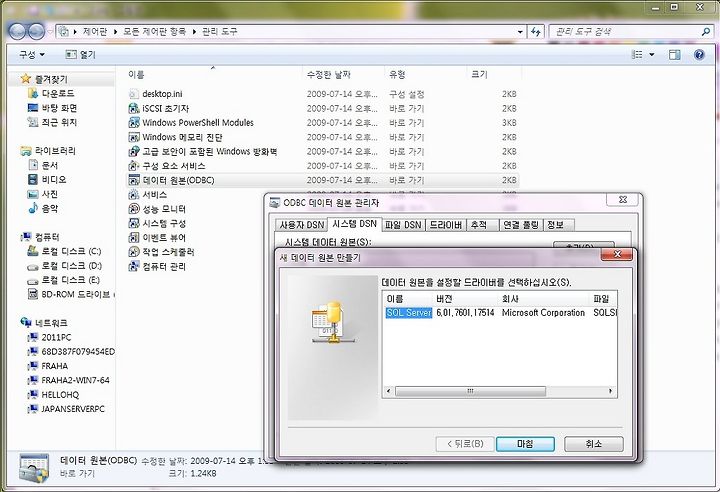Select 로컬 디스크 (C:) drive
Image resolution: width=720 pixels, height=492 pixels.
click(x=64, y=251)
